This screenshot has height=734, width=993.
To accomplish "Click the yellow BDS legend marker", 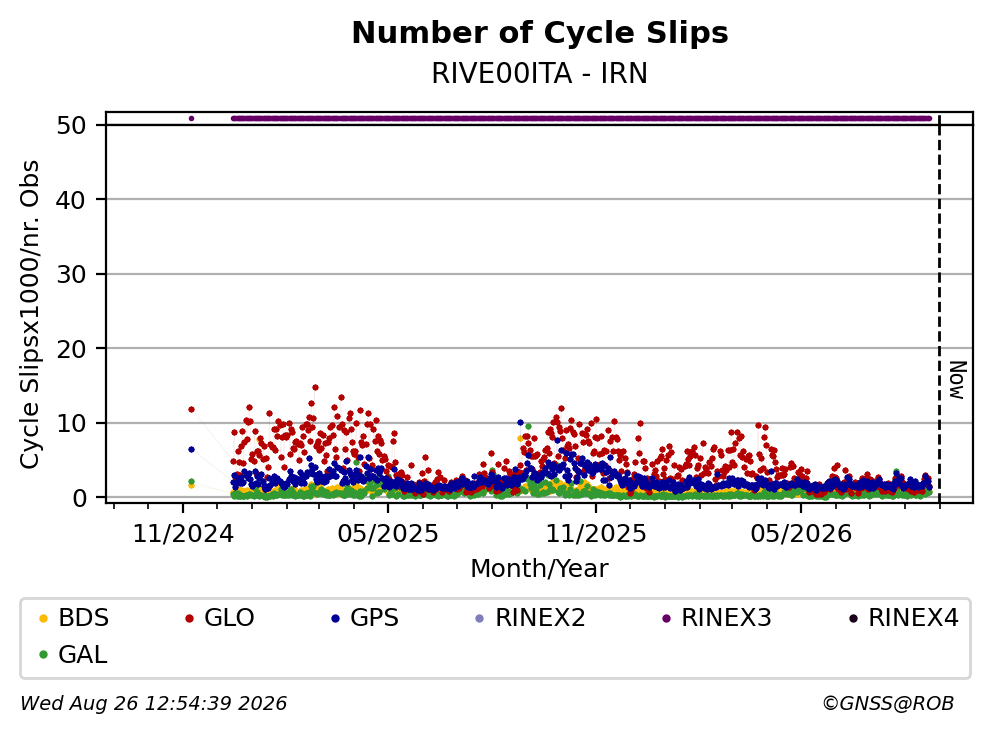I will (x=44, y=618).
